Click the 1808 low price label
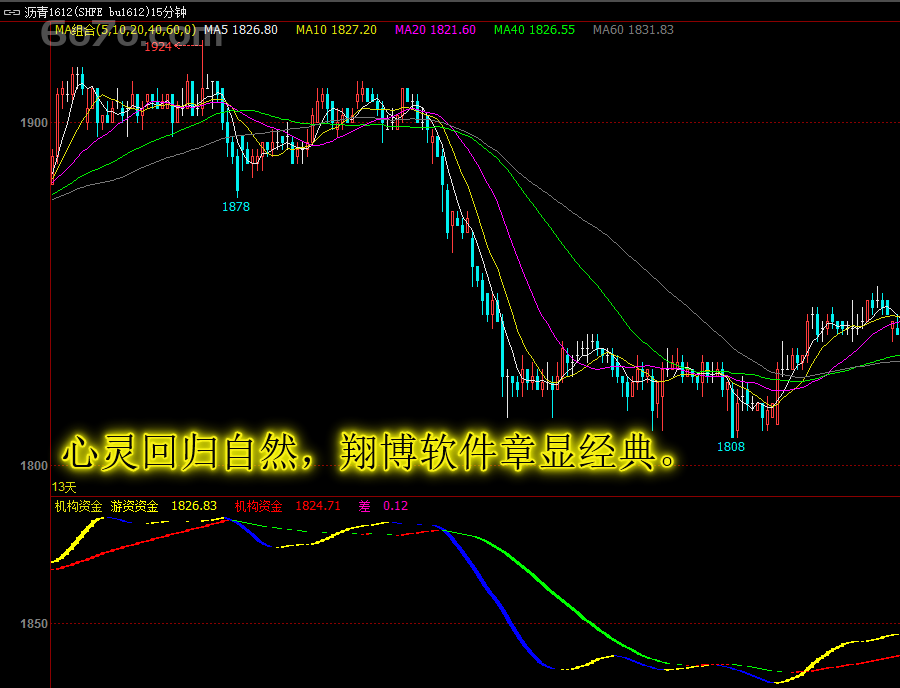 pos(731,446)
